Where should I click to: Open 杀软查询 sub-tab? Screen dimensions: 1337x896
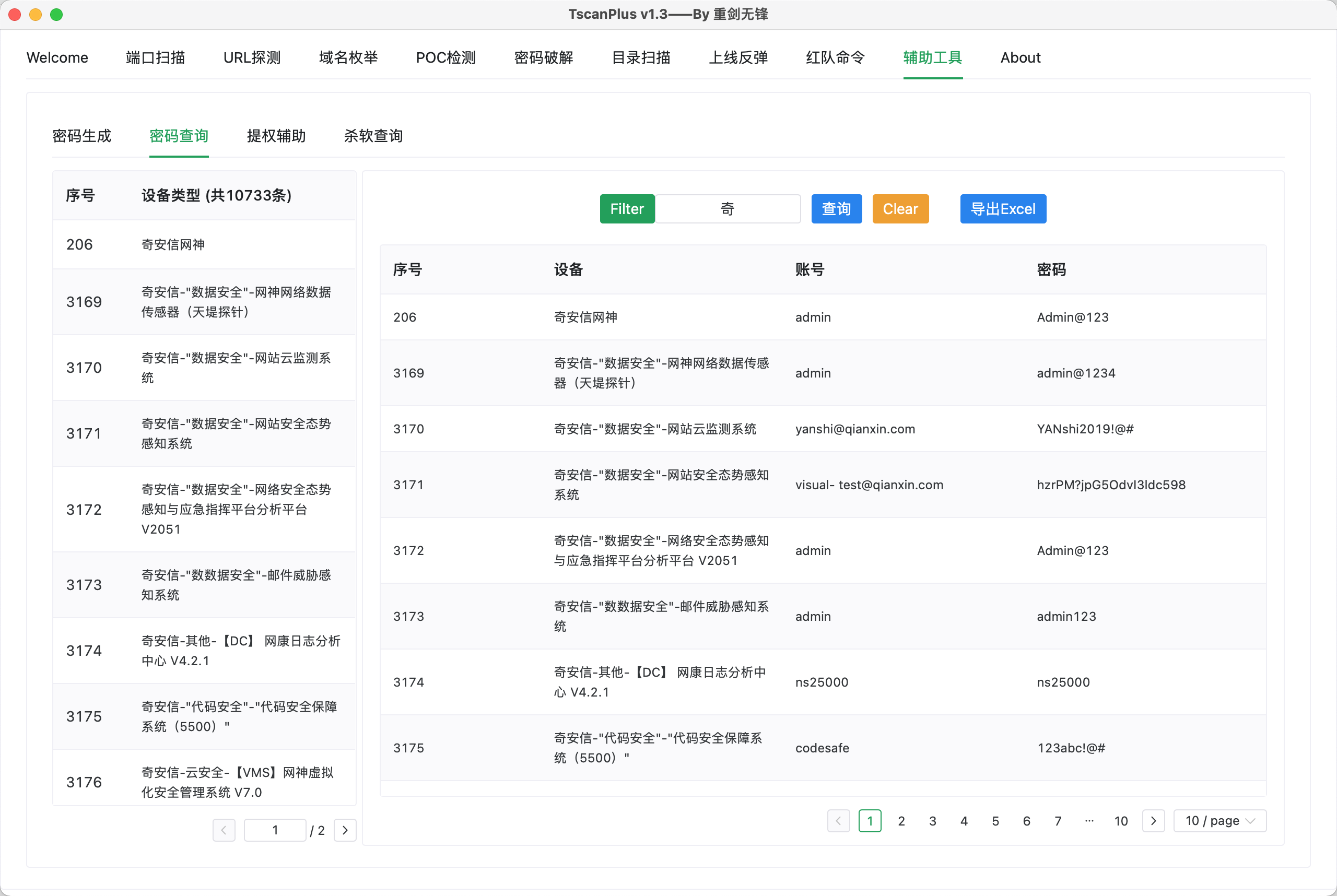(373, 136)
